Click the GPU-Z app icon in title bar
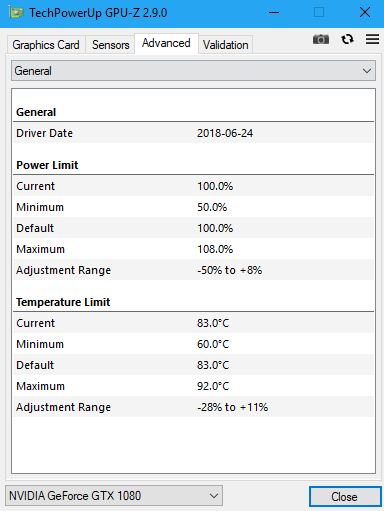The image size is (384, 511). (16, 13)
